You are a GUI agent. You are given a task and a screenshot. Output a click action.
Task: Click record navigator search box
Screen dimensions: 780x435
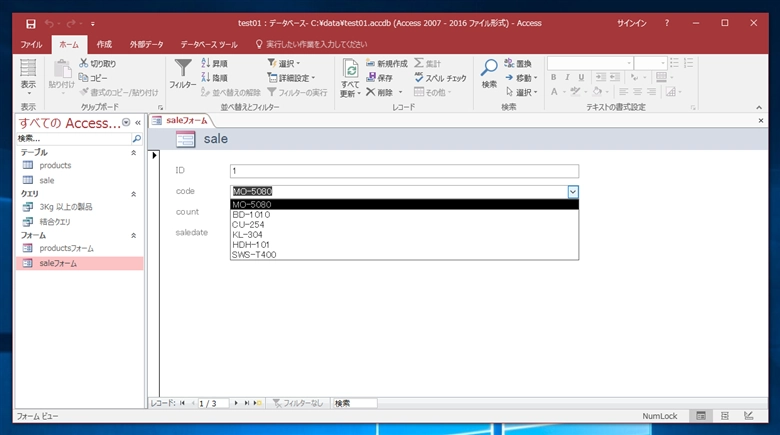pos(355,403)
